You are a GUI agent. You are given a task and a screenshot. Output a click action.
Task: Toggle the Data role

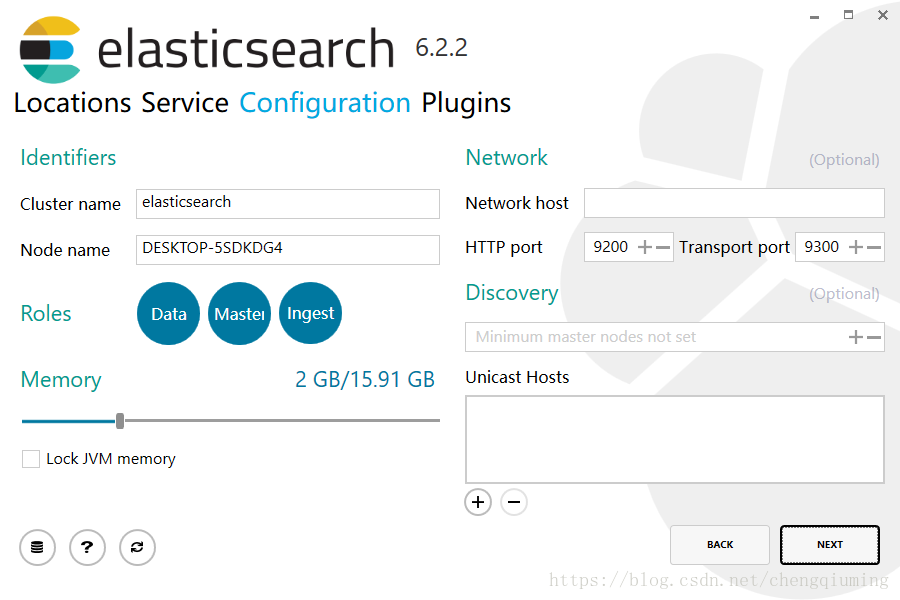tap(169, 313)
